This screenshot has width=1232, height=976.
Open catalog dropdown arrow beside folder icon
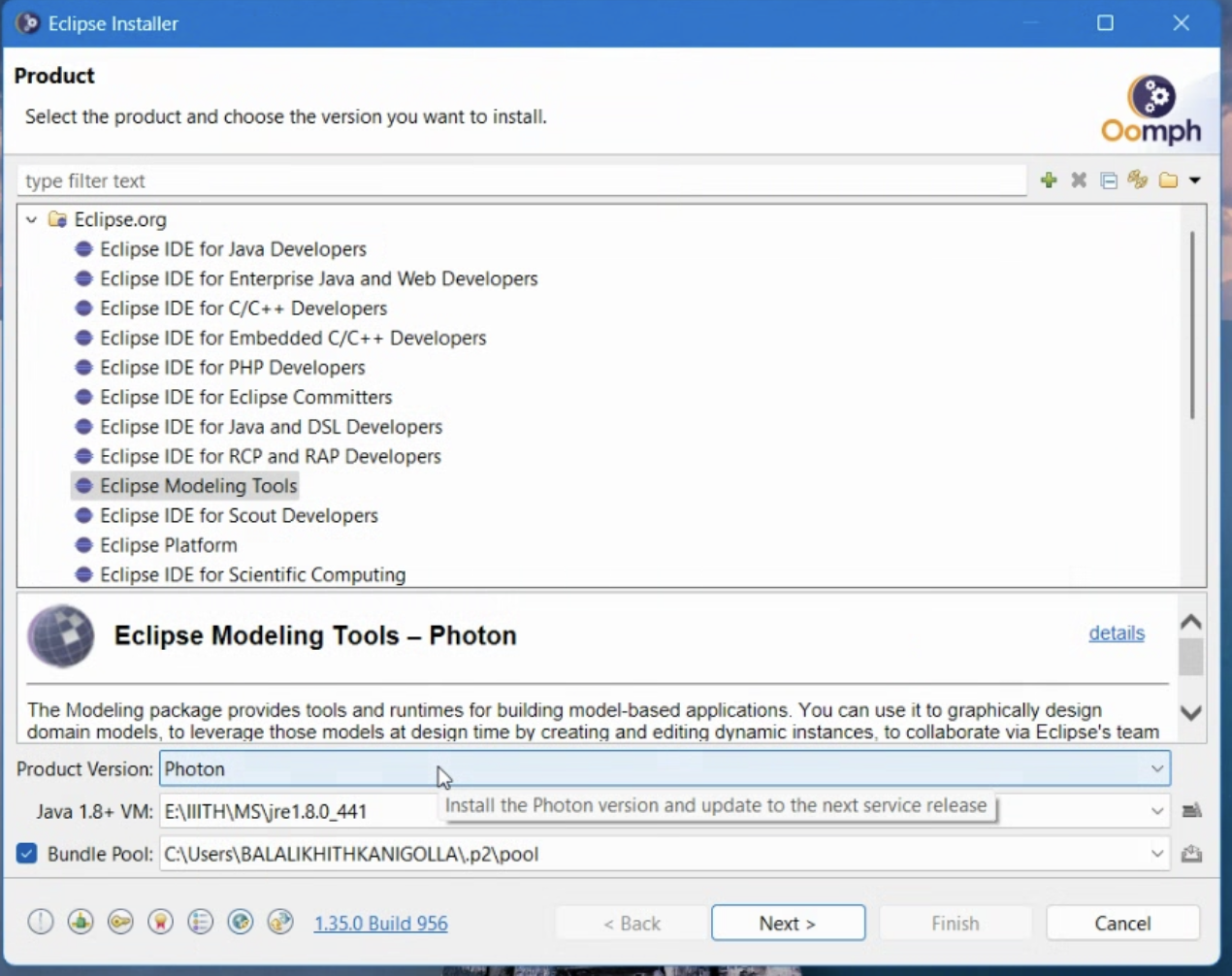pos(1195,180)
